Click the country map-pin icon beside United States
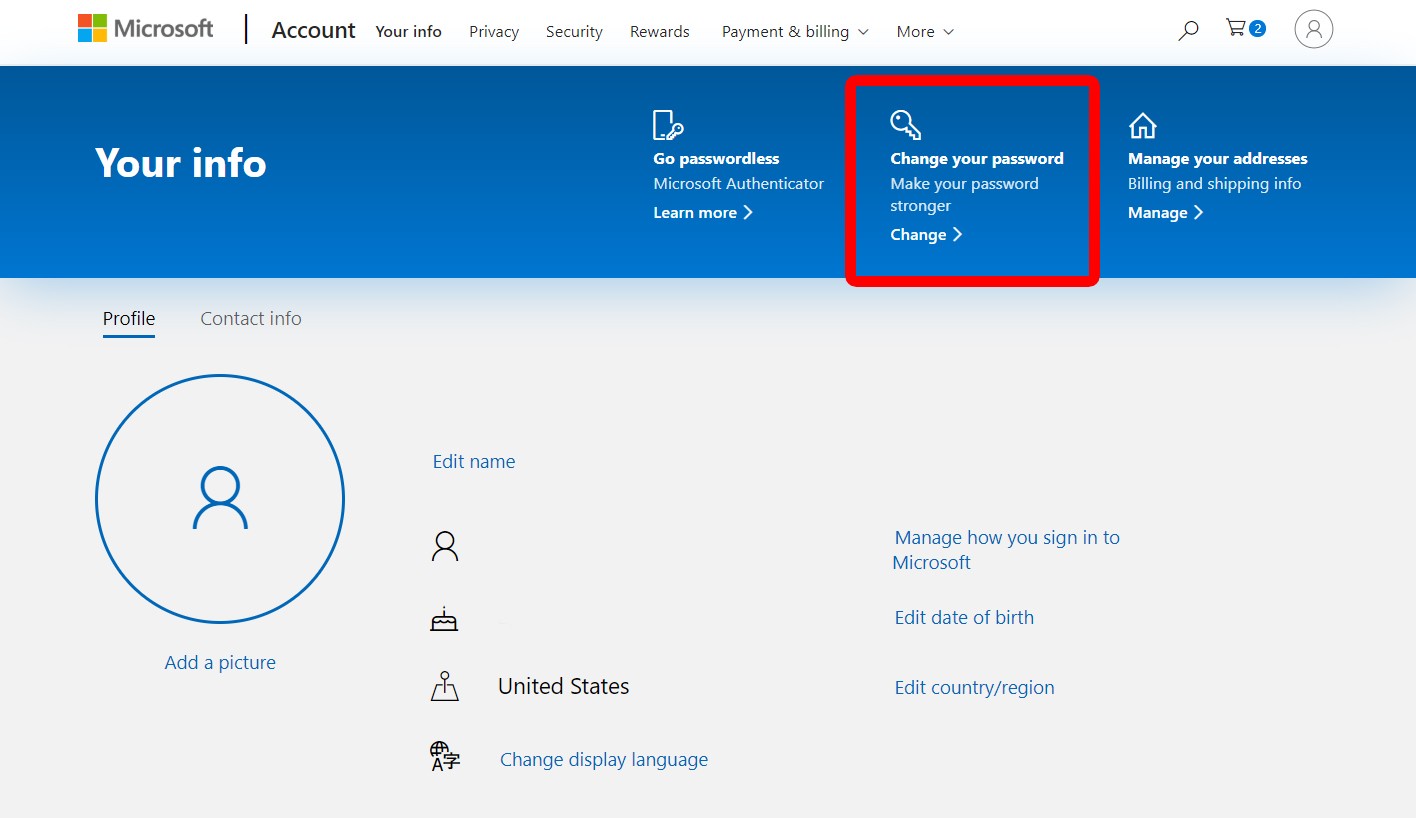 [x=444, y=686]
